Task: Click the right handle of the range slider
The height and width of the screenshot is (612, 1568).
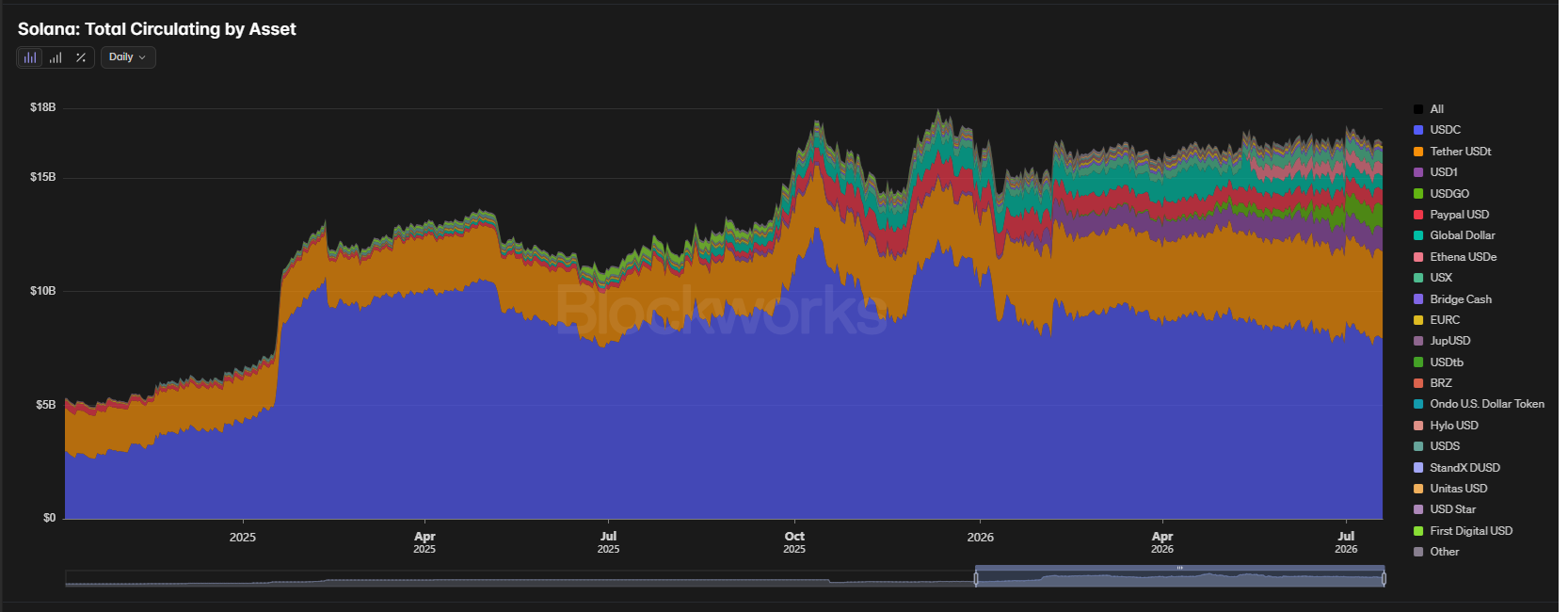Action: click(x=1384, y=579)
